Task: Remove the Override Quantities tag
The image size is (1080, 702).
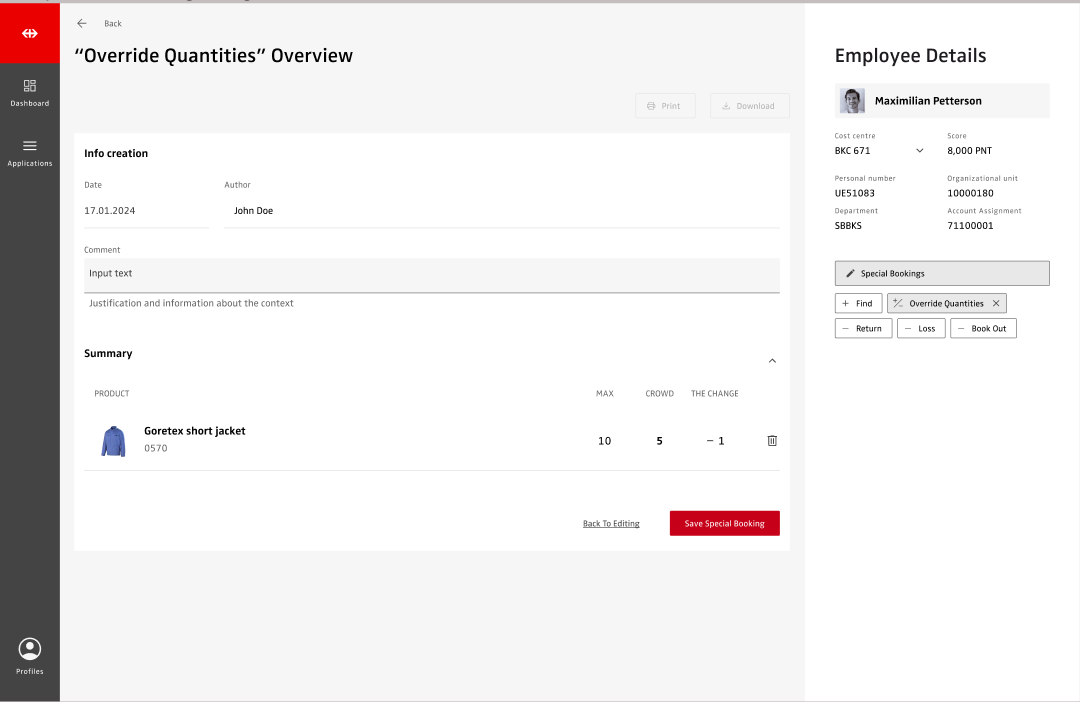Action: coord(996,303)
